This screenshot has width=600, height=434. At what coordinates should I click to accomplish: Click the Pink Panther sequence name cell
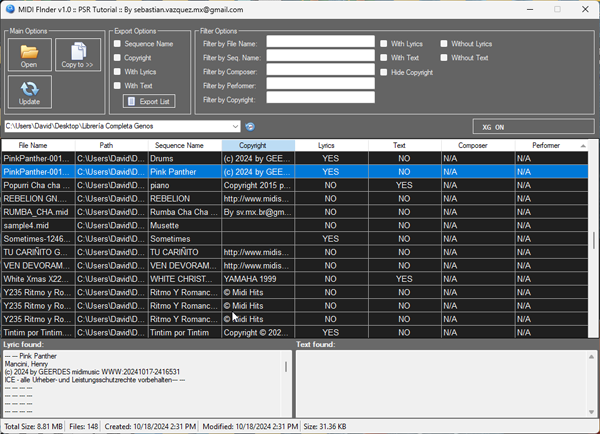point(185,172)
